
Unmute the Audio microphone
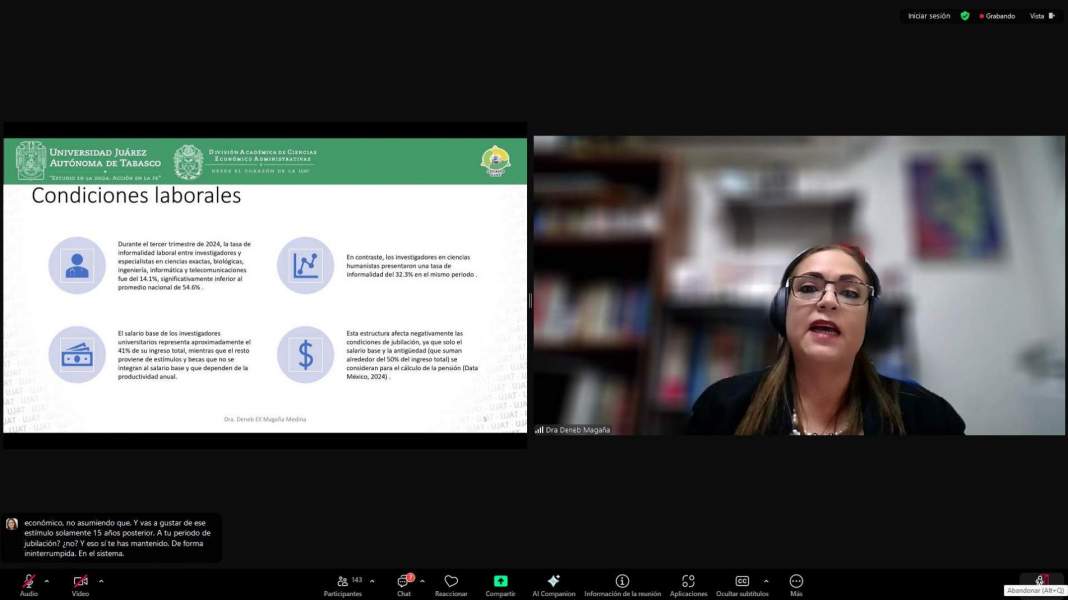(27, 583)
